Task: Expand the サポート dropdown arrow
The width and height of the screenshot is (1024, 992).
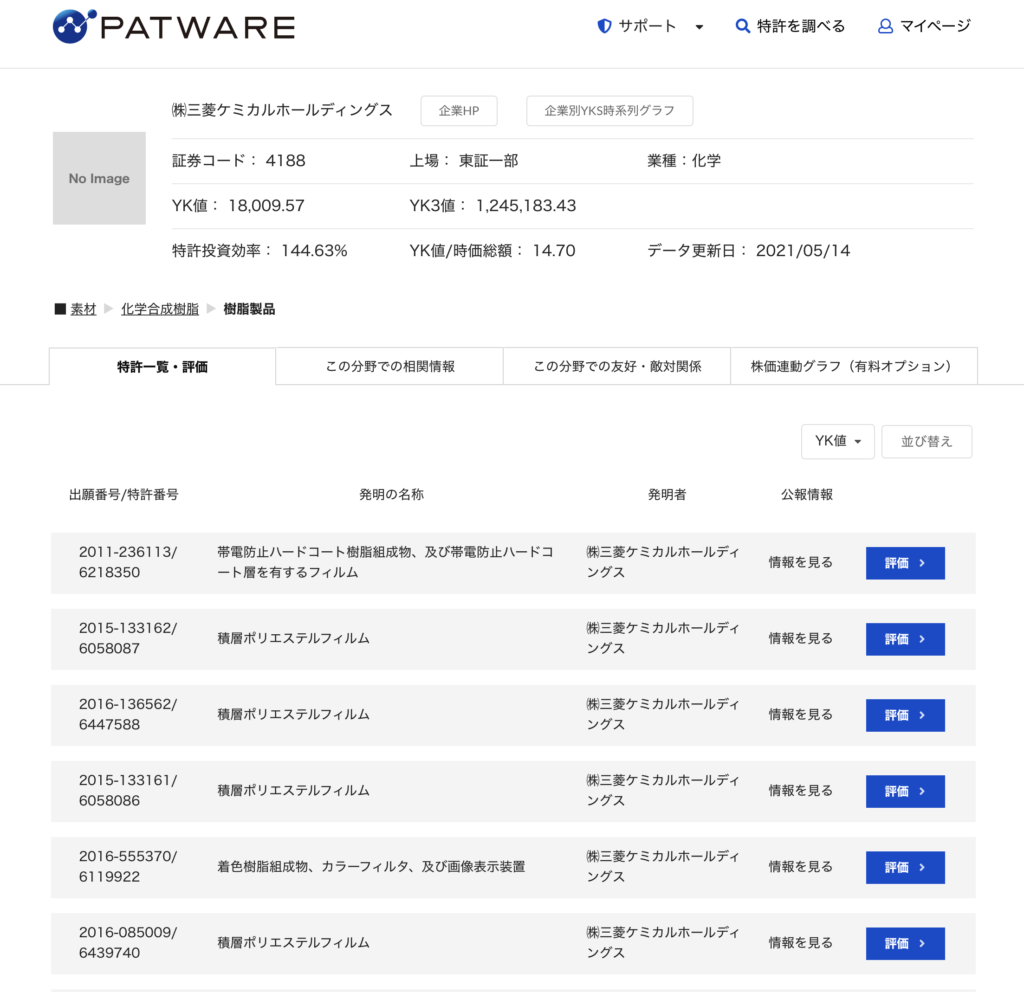Action: tap(699, 27)
